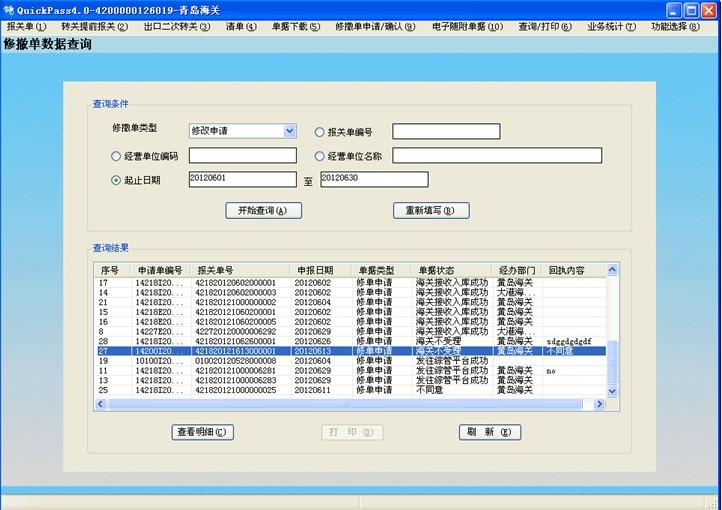Screen dimensions: 722x510
Task: Click the start date field showing 20120601
Action: point(243,180)
